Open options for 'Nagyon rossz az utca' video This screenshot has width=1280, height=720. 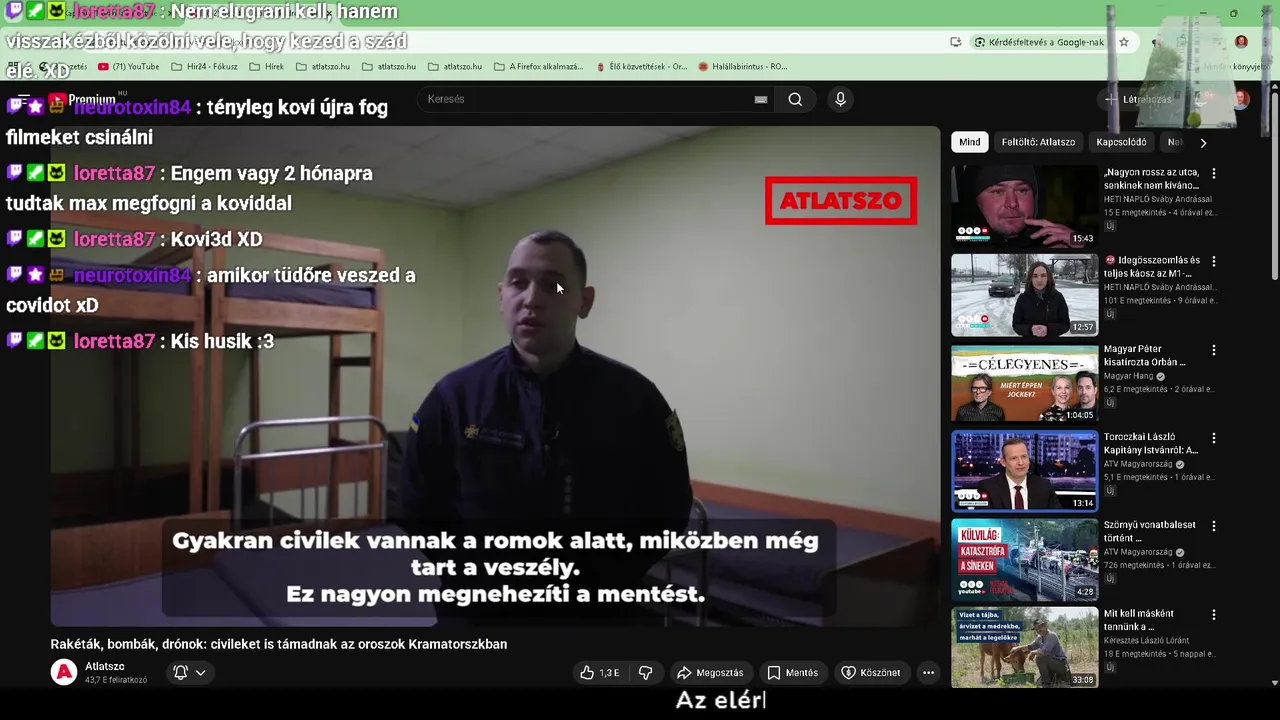point(1214,173)
